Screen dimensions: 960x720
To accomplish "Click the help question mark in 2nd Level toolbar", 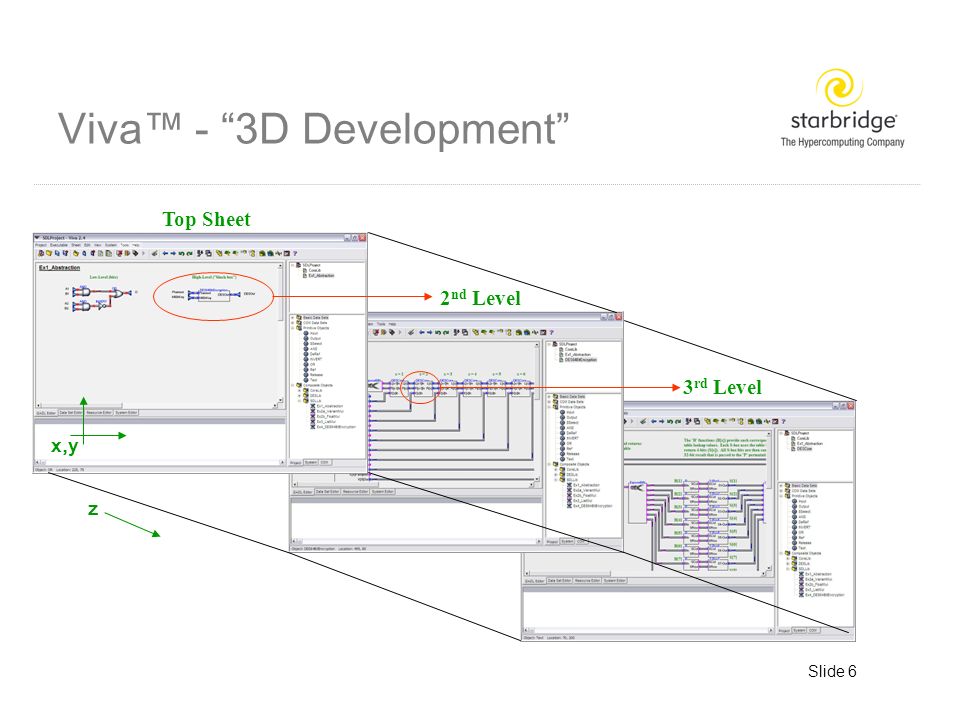I will point(552,332).
